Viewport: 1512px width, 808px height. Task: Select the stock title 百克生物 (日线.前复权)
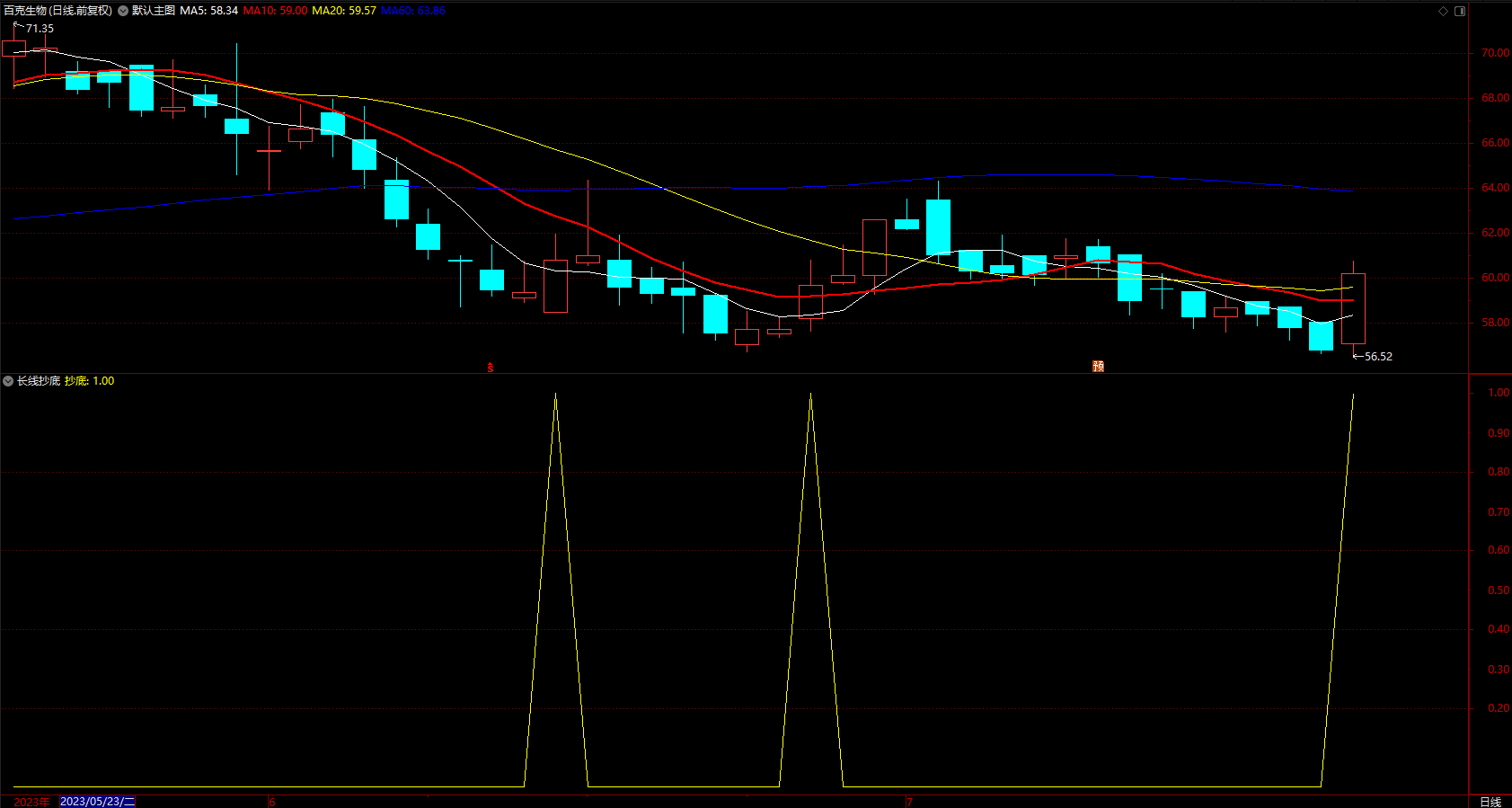click(57, 11)
